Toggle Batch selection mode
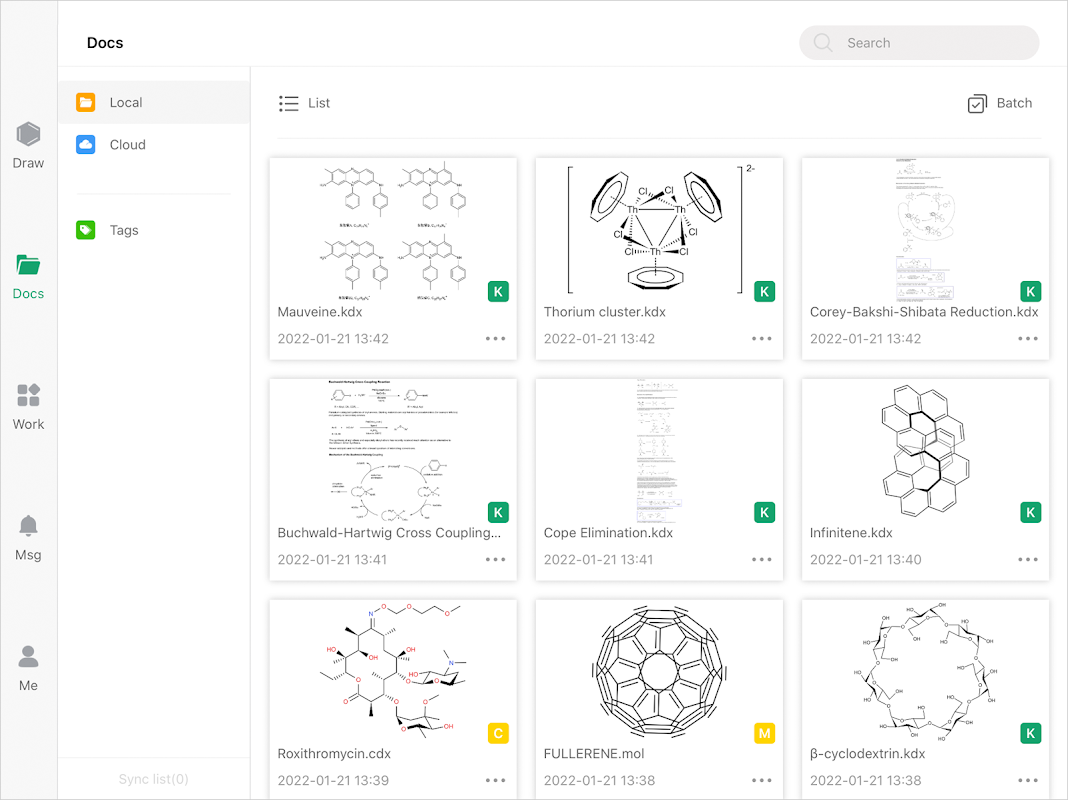1068x800 pixels. pos(1000,103)
